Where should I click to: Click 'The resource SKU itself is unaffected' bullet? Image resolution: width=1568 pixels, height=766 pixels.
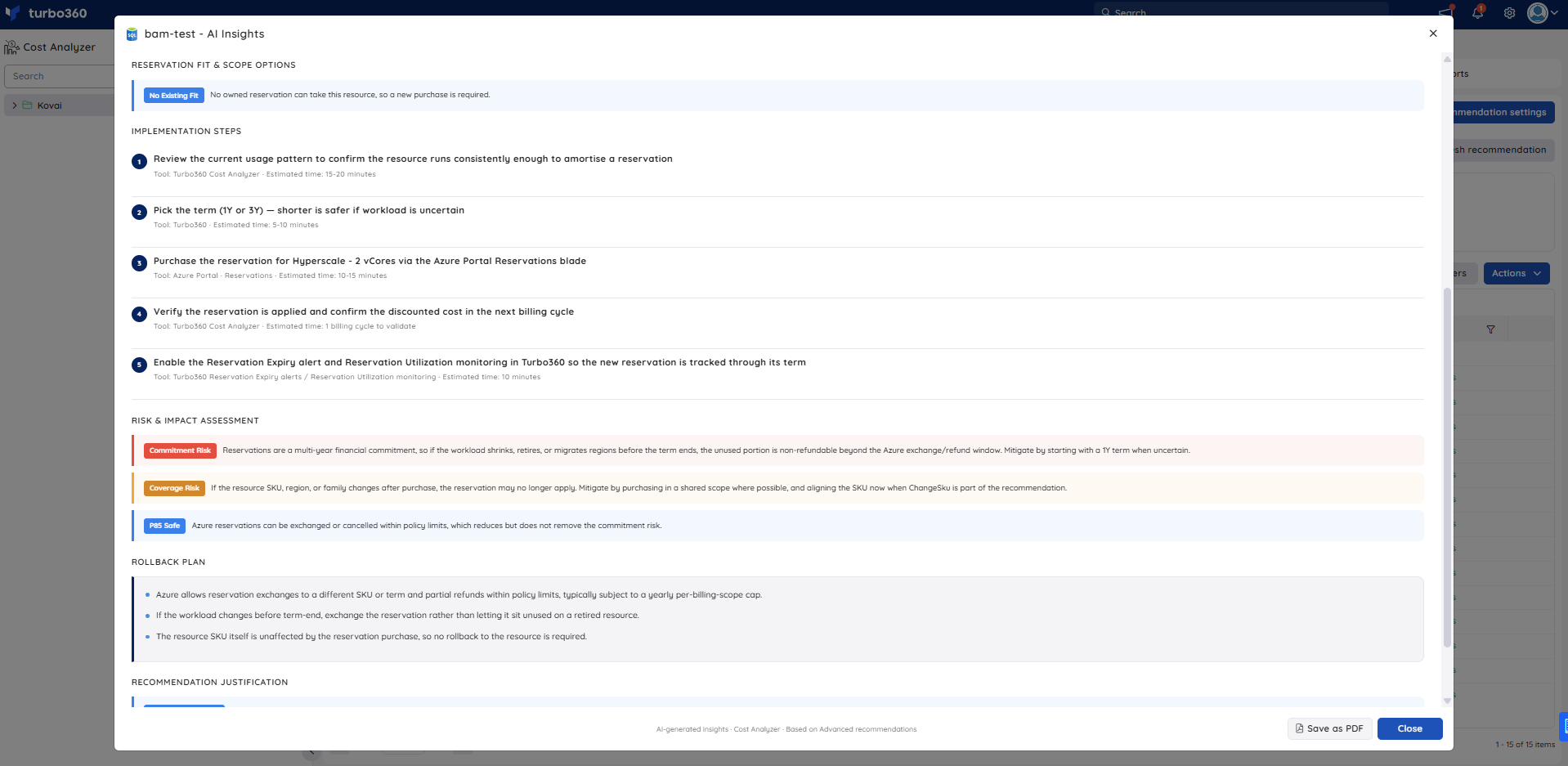(371, 636)
